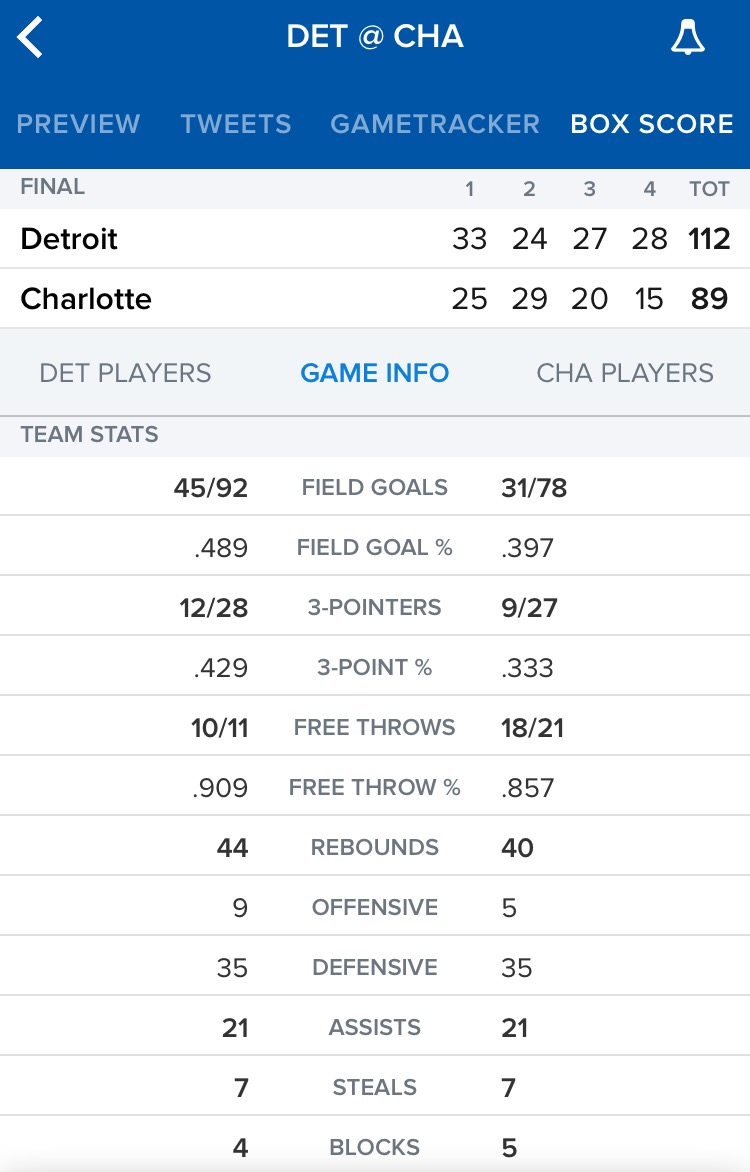Screen dimensions: 750x1172
Task: Open the PREVIEW tab
Action: tap(79, 123)
